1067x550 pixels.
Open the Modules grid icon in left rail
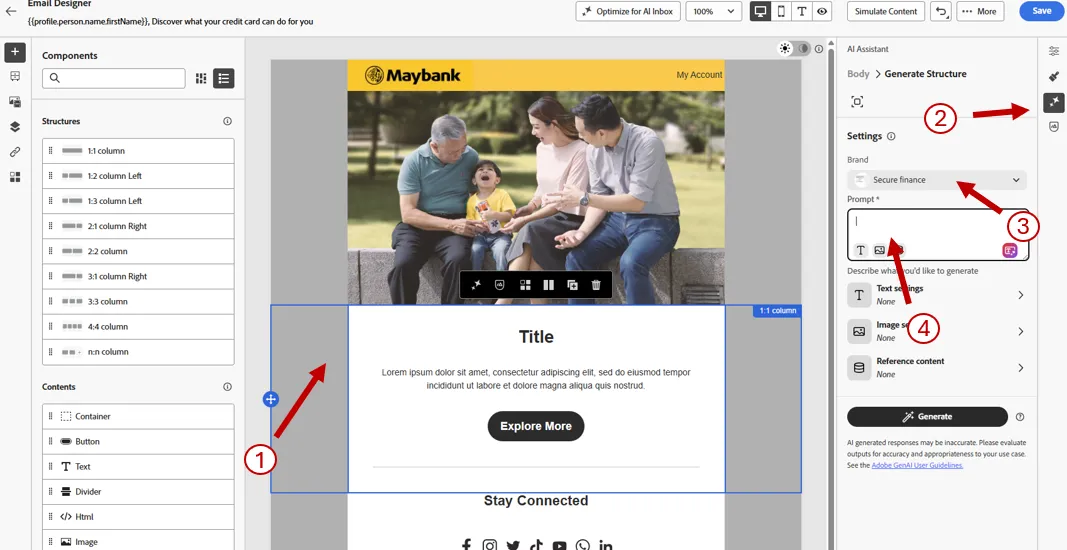[15, 177]
